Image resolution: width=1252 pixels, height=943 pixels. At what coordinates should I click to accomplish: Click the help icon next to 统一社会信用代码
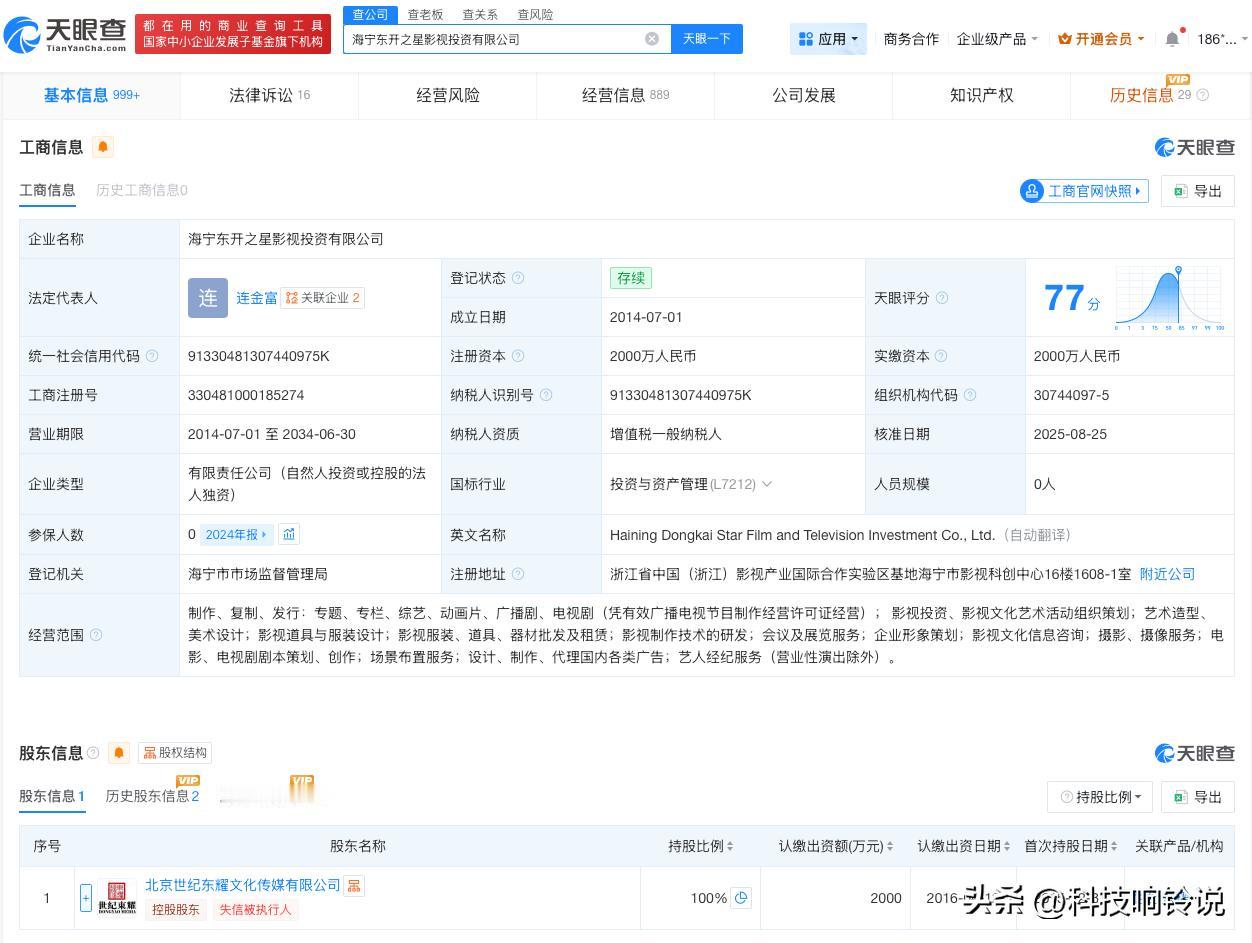[152, 356]
